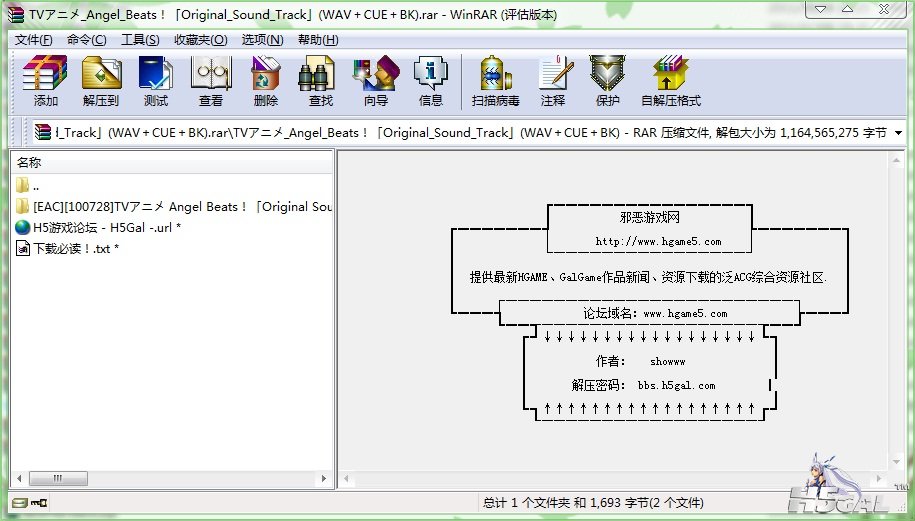This screenshot has height=521, width=915.
Task: Expand the address bar path dropdown
Action: (899, 132)
